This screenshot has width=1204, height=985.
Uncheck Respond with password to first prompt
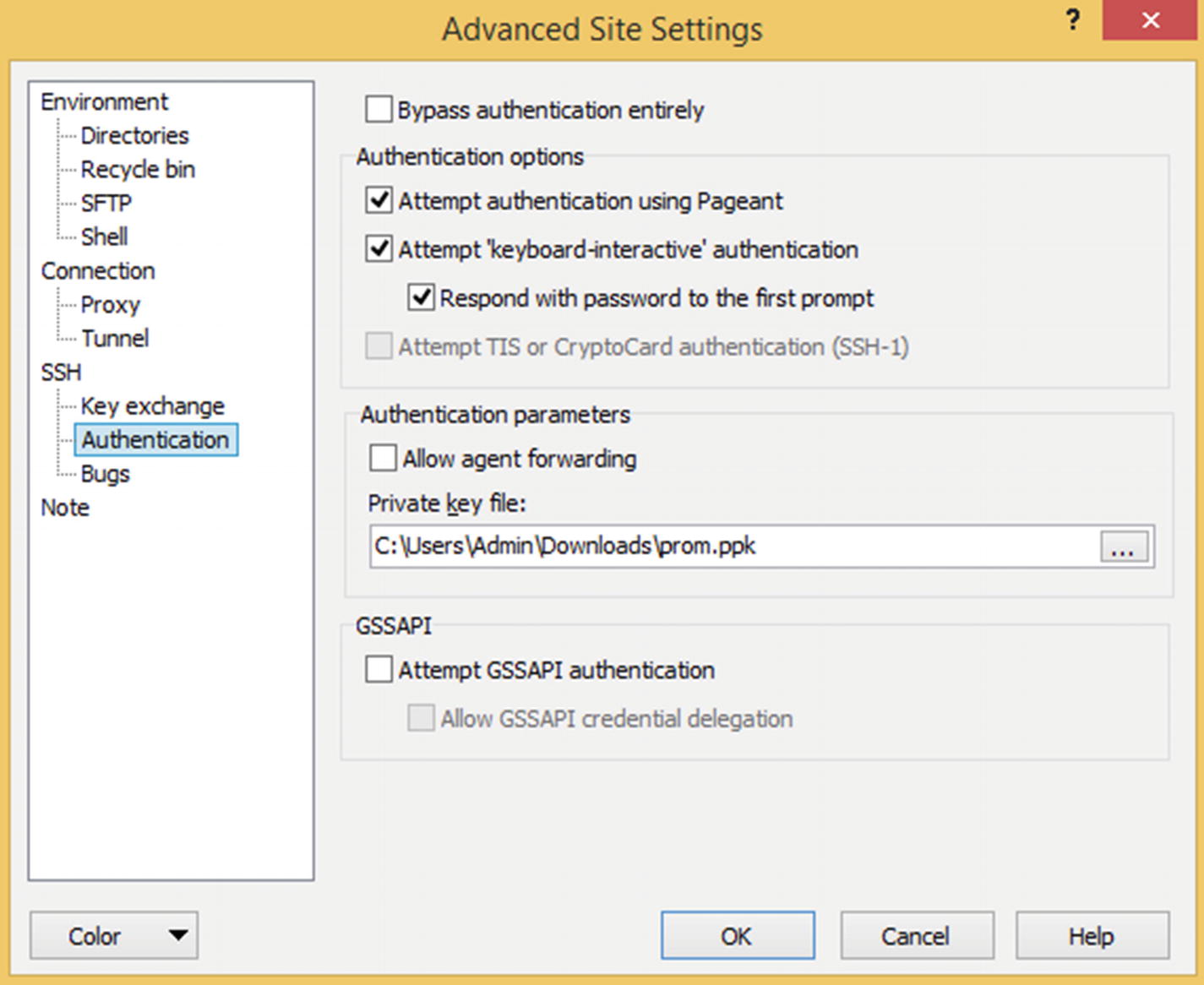pyautogui.click(x=421, y=298)
